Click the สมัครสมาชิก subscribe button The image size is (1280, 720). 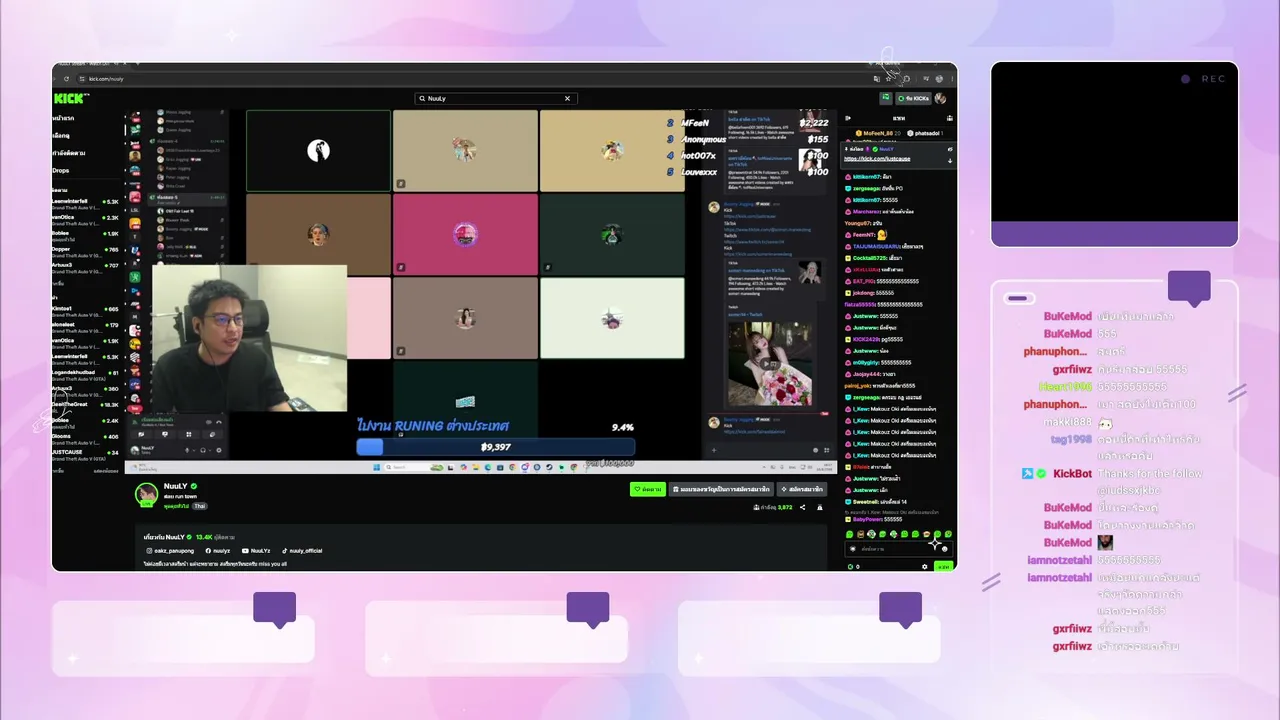pyautogui.click(x=802, y=489)
